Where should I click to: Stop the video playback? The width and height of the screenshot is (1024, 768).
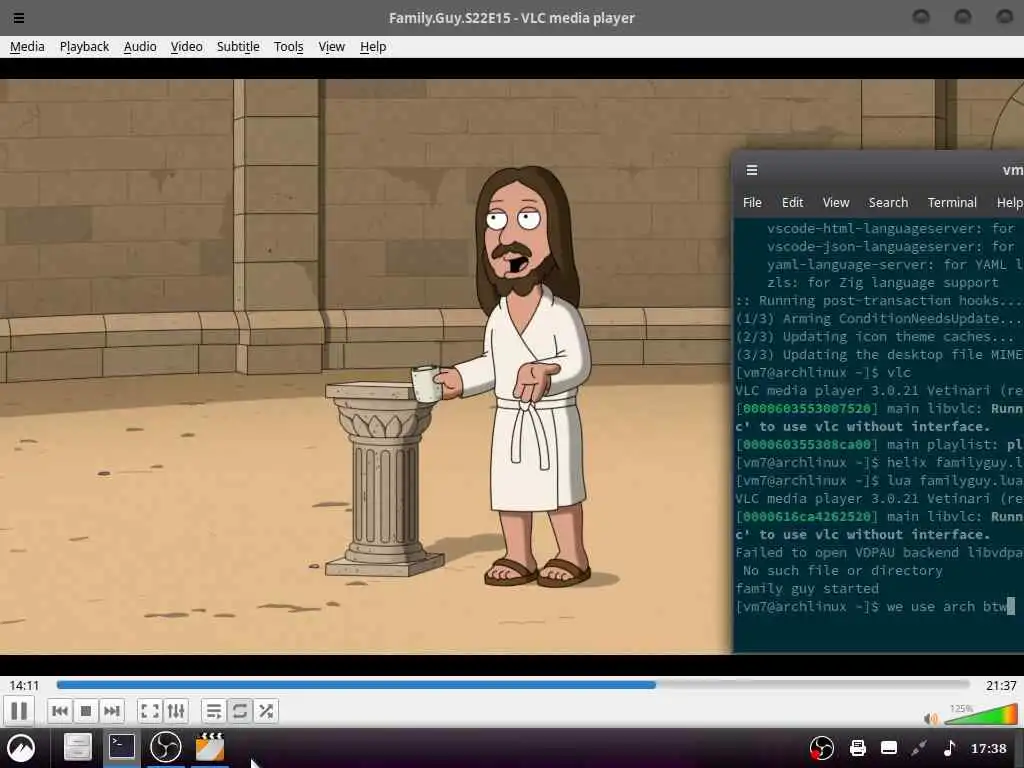[86, 711]
